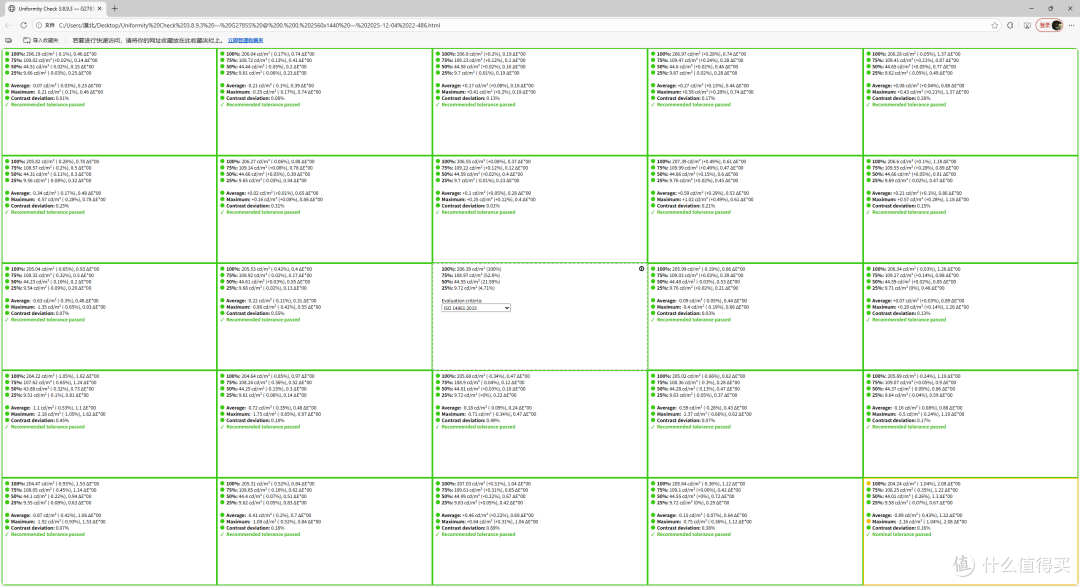This screenshot has height=587, width=1080.
Task: Open the split screen icon left of login
Action: (1027, 25)
